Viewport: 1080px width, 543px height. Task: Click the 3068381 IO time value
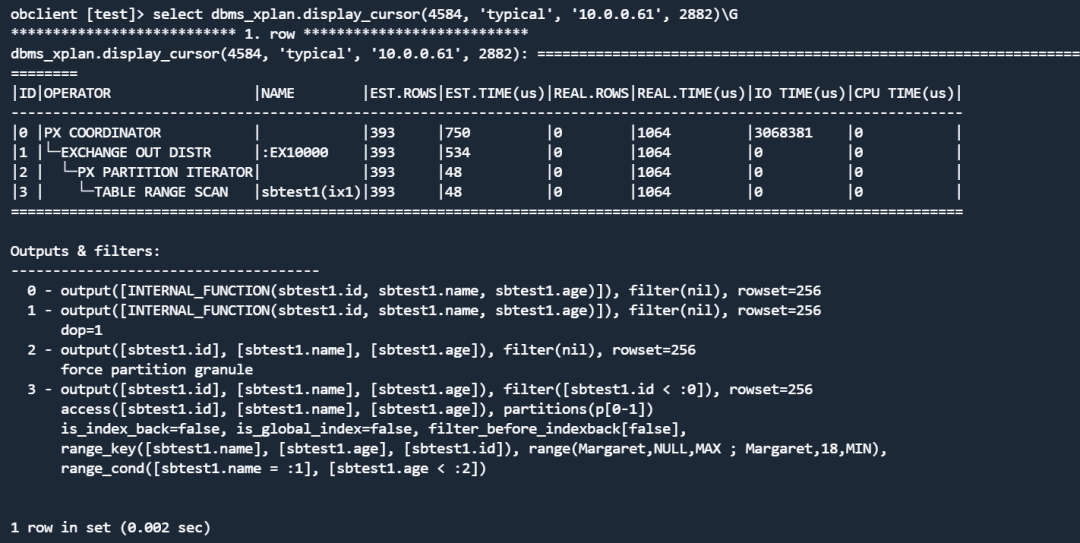pyautogui.click(x=783, y=132)
